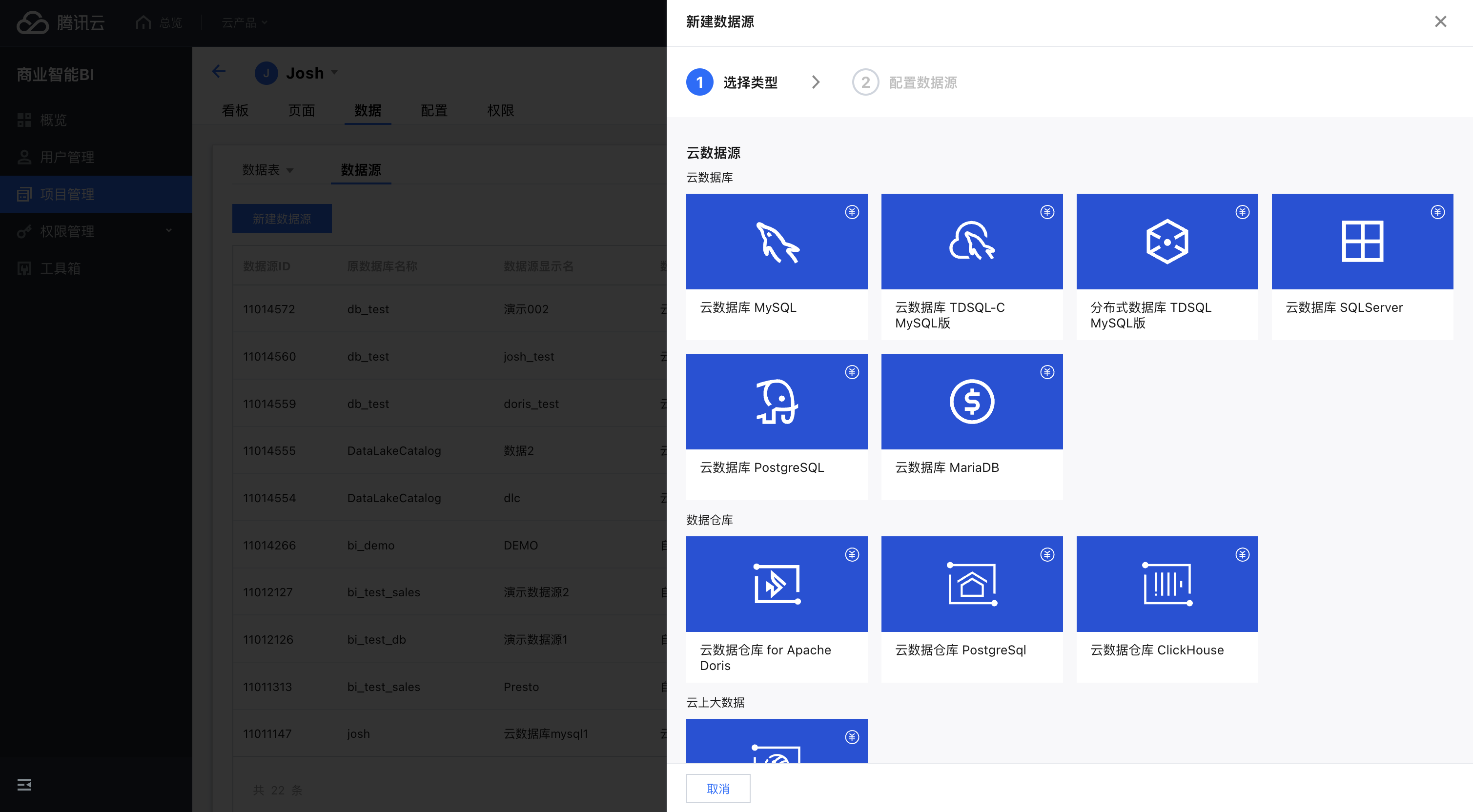Viewport: 1473px width, 812px height.
Task: Choose the PostgreSQL elephant icon
Action: pos(777,402)
